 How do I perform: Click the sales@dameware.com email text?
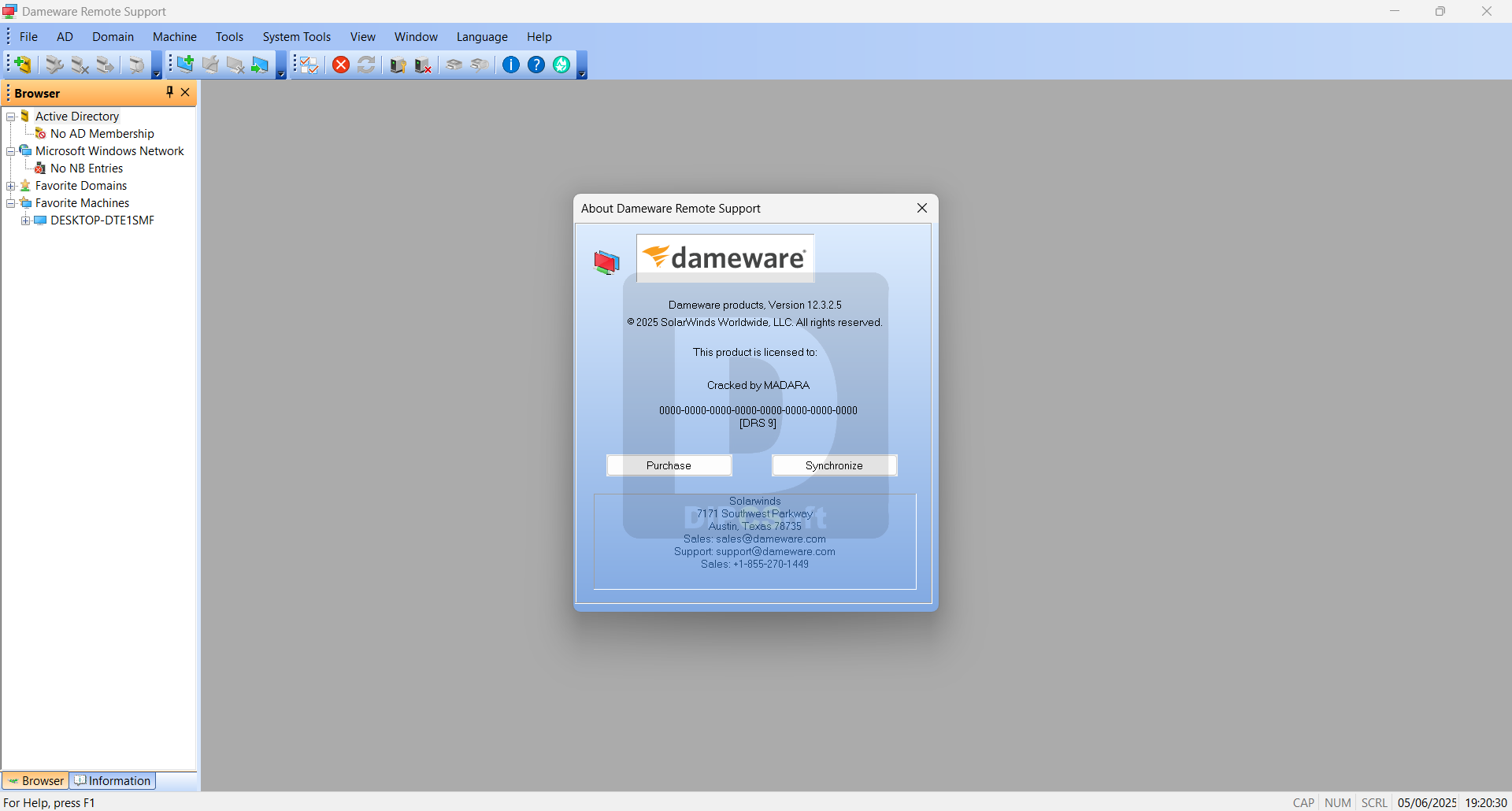(x=770, y=539)
